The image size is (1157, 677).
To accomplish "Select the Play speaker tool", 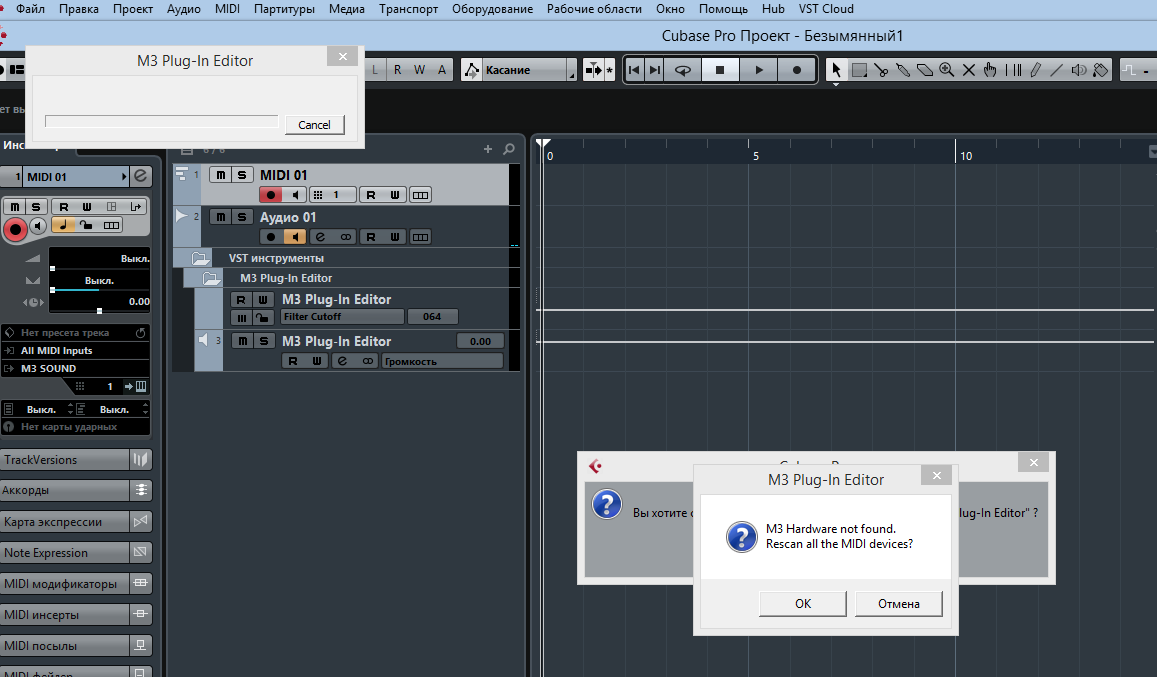I will pos(1079,70).
